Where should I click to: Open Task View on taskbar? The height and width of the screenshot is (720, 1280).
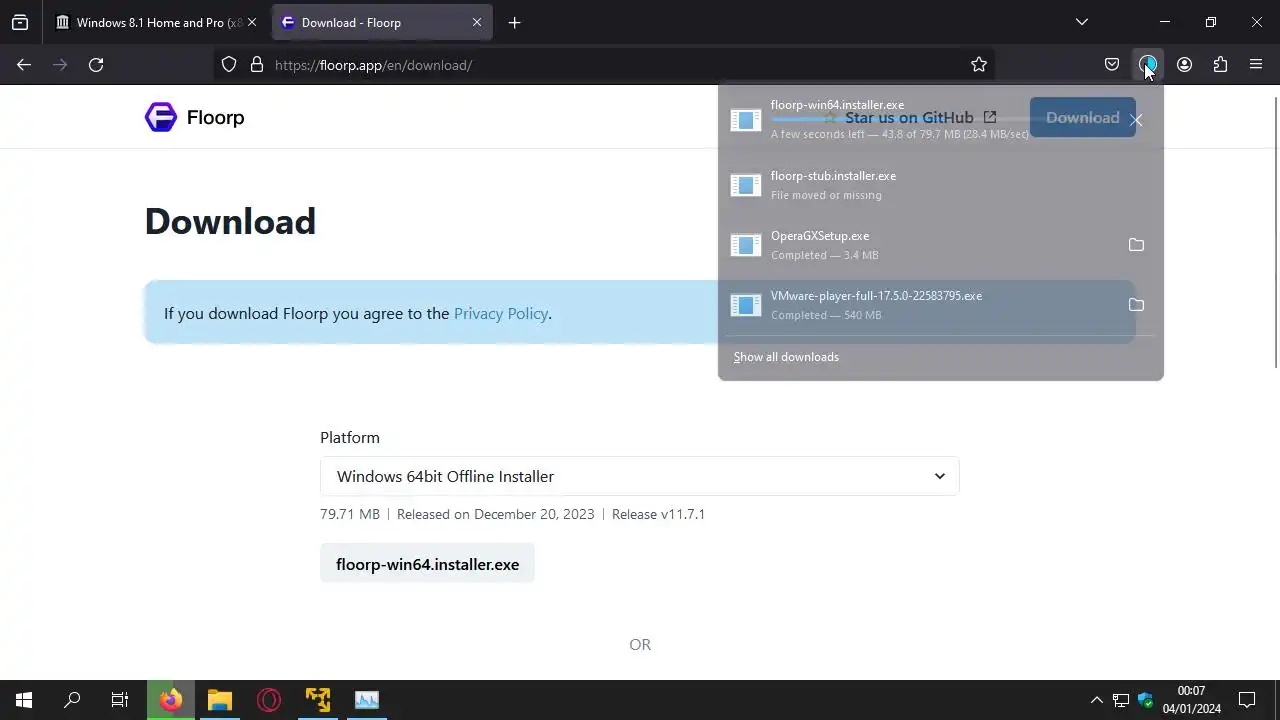120,700
